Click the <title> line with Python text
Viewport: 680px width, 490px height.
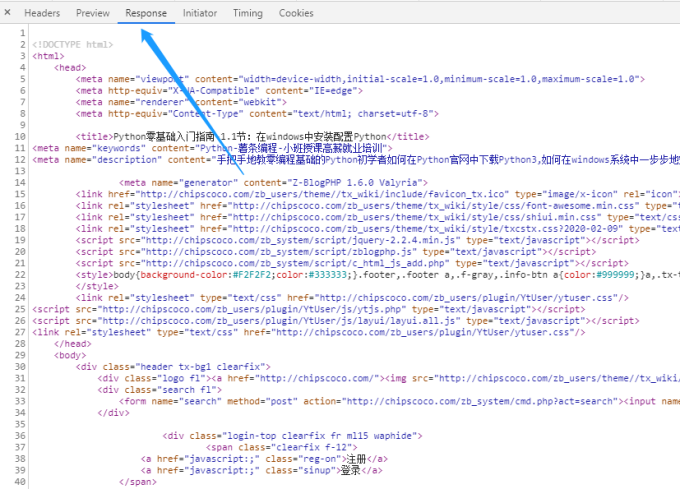point(252,137)
